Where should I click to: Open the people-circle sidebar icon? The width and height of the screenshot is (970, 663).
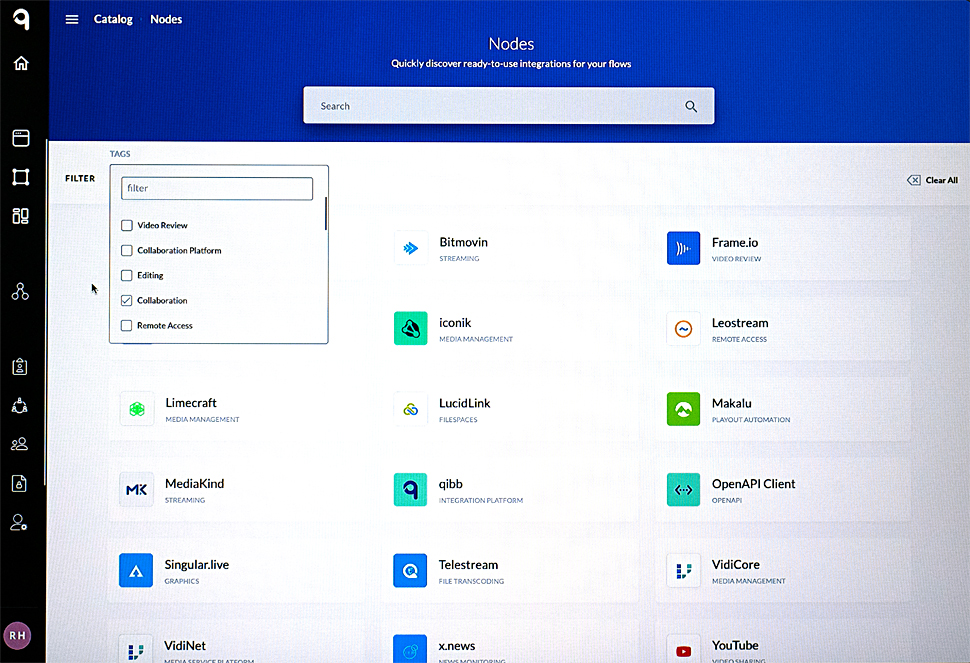(x=20, y=406)
